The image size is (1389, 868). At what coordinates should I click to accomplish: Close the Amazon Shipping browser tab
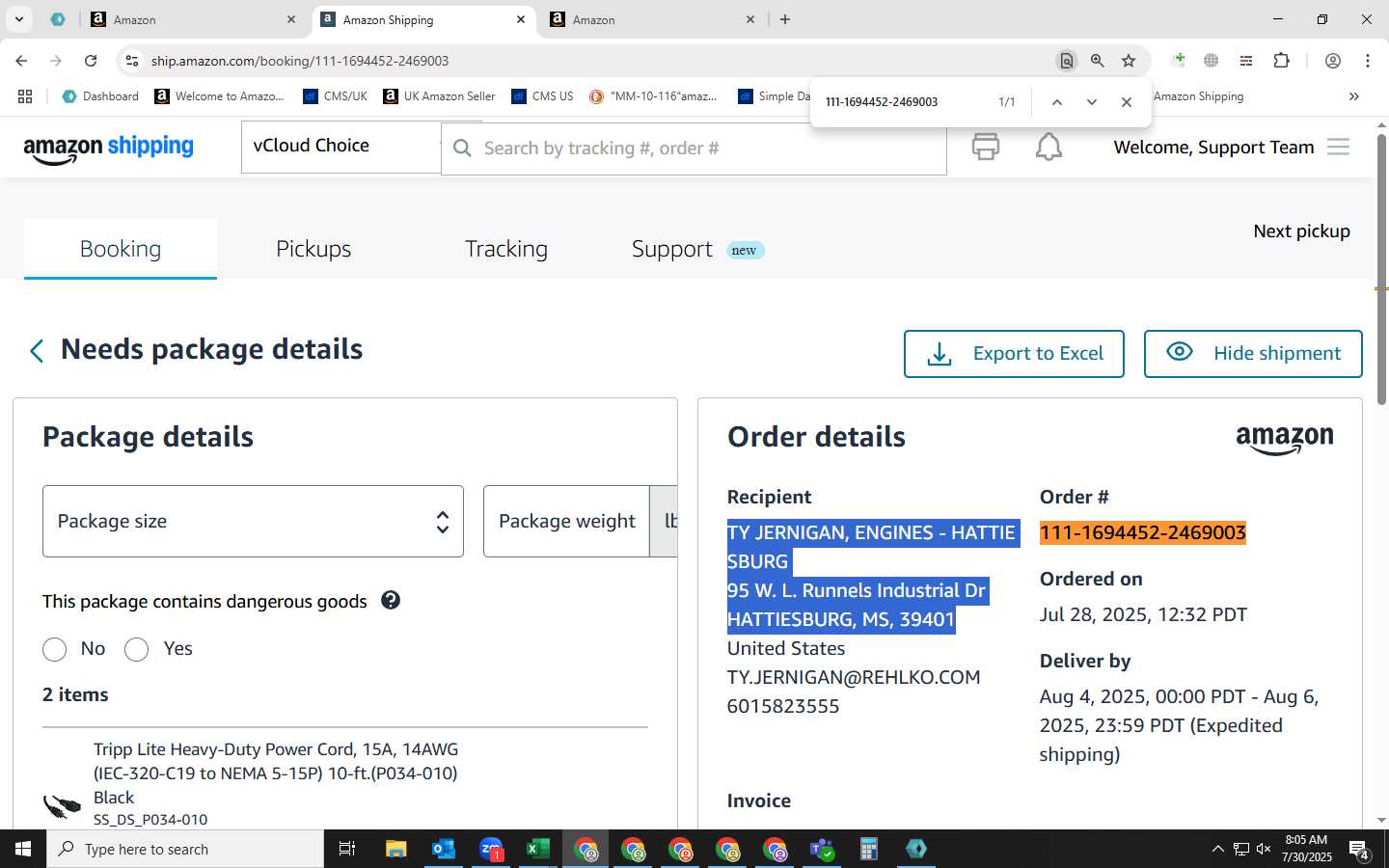coord(521,19)
